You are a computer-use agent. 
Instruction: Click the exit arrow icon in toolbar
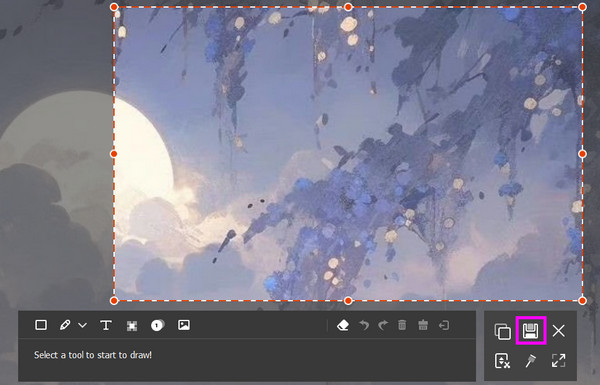point(444,325)
